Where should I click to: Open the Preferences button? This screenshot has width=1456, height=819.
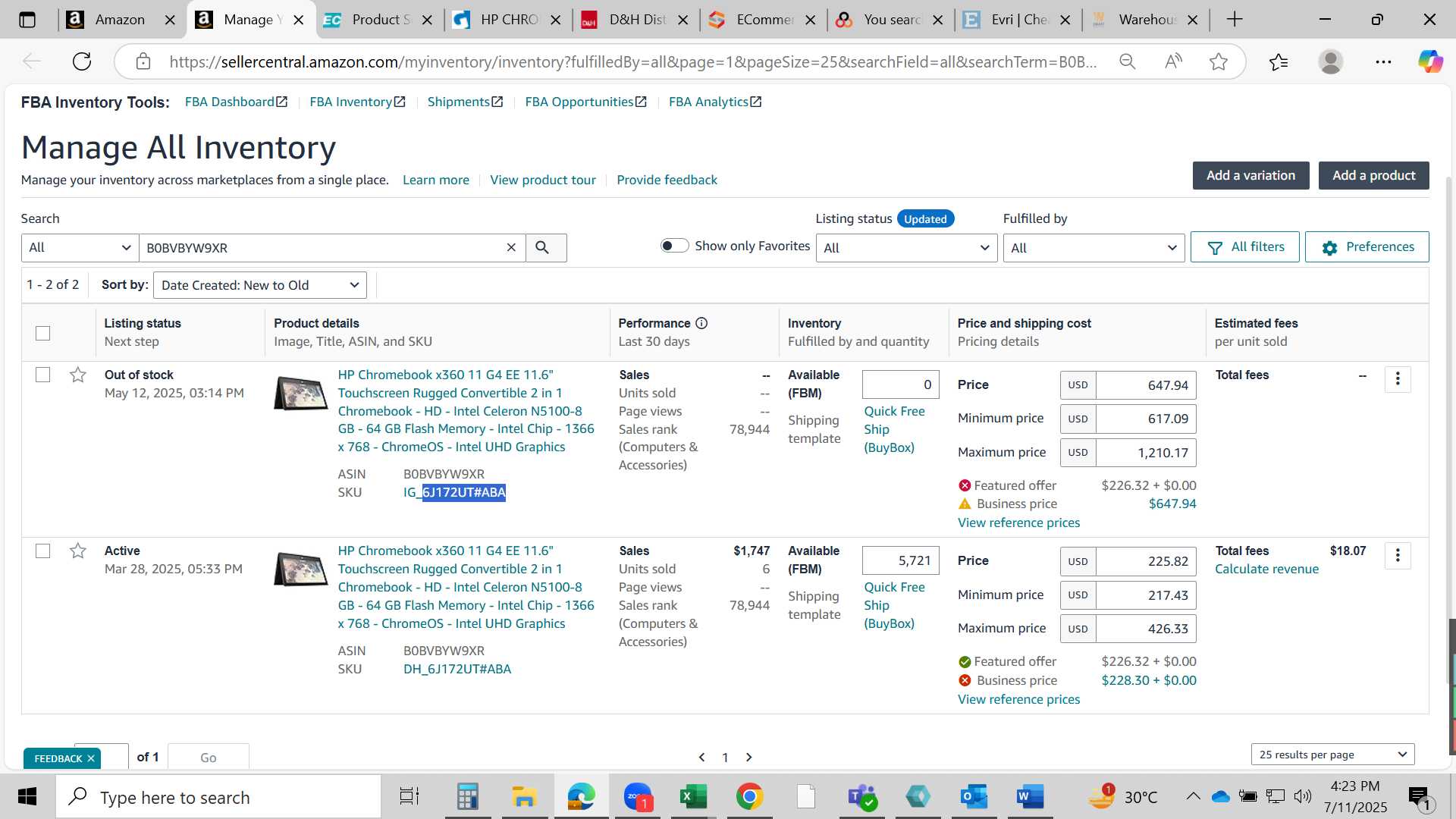tap(1367, 247)
